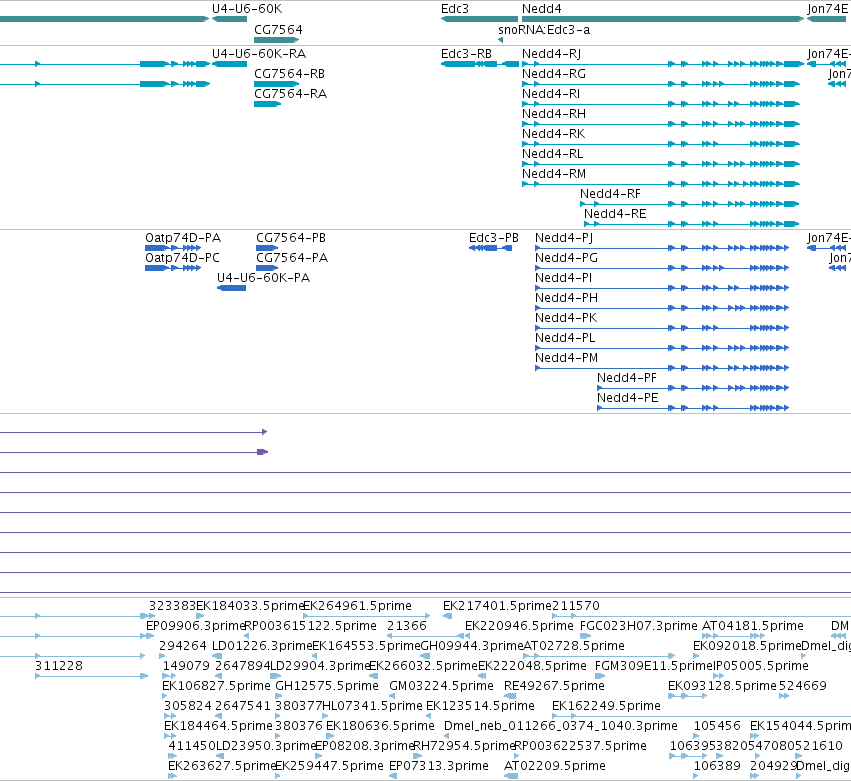Open transcript U4-U6-60K-RA

259,54
